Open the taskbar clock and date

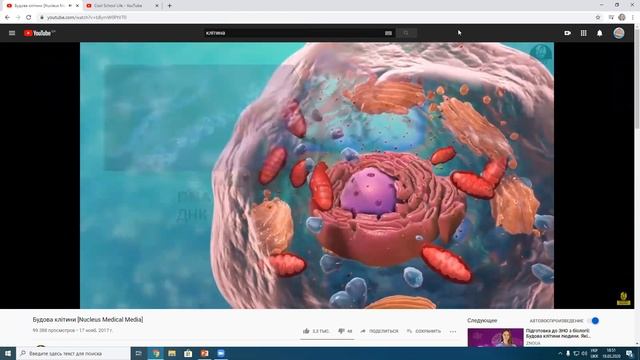[611, 353]
